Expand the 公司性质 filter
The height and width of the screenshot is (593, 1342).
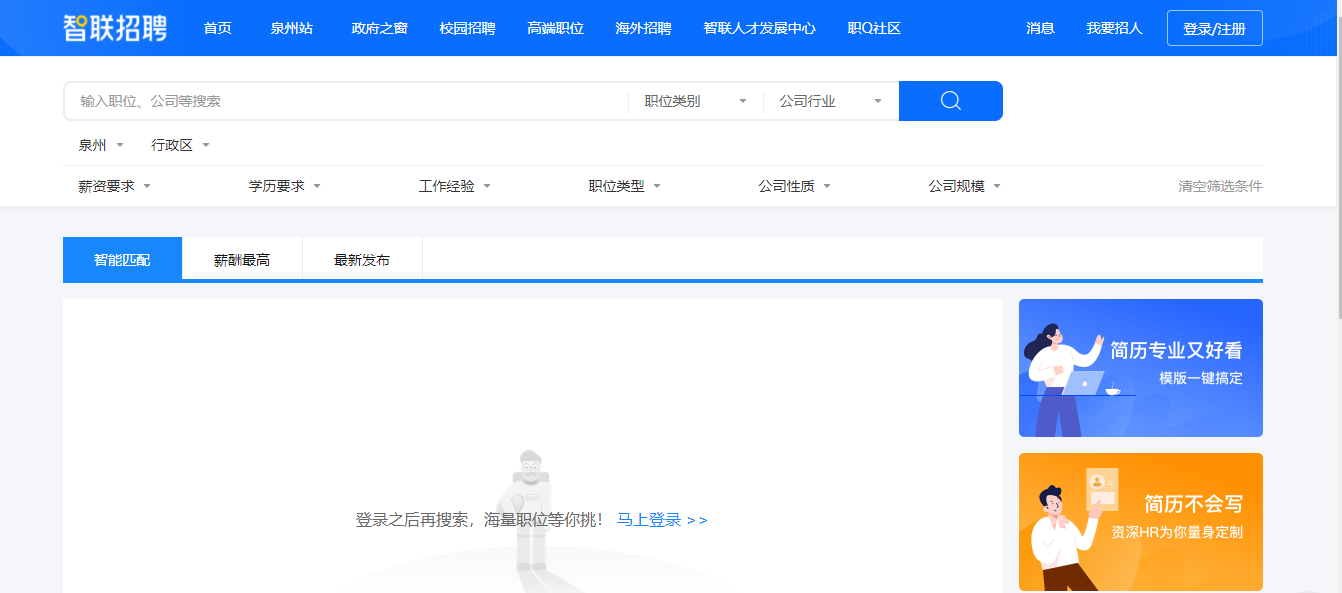[x=794, y=186]
